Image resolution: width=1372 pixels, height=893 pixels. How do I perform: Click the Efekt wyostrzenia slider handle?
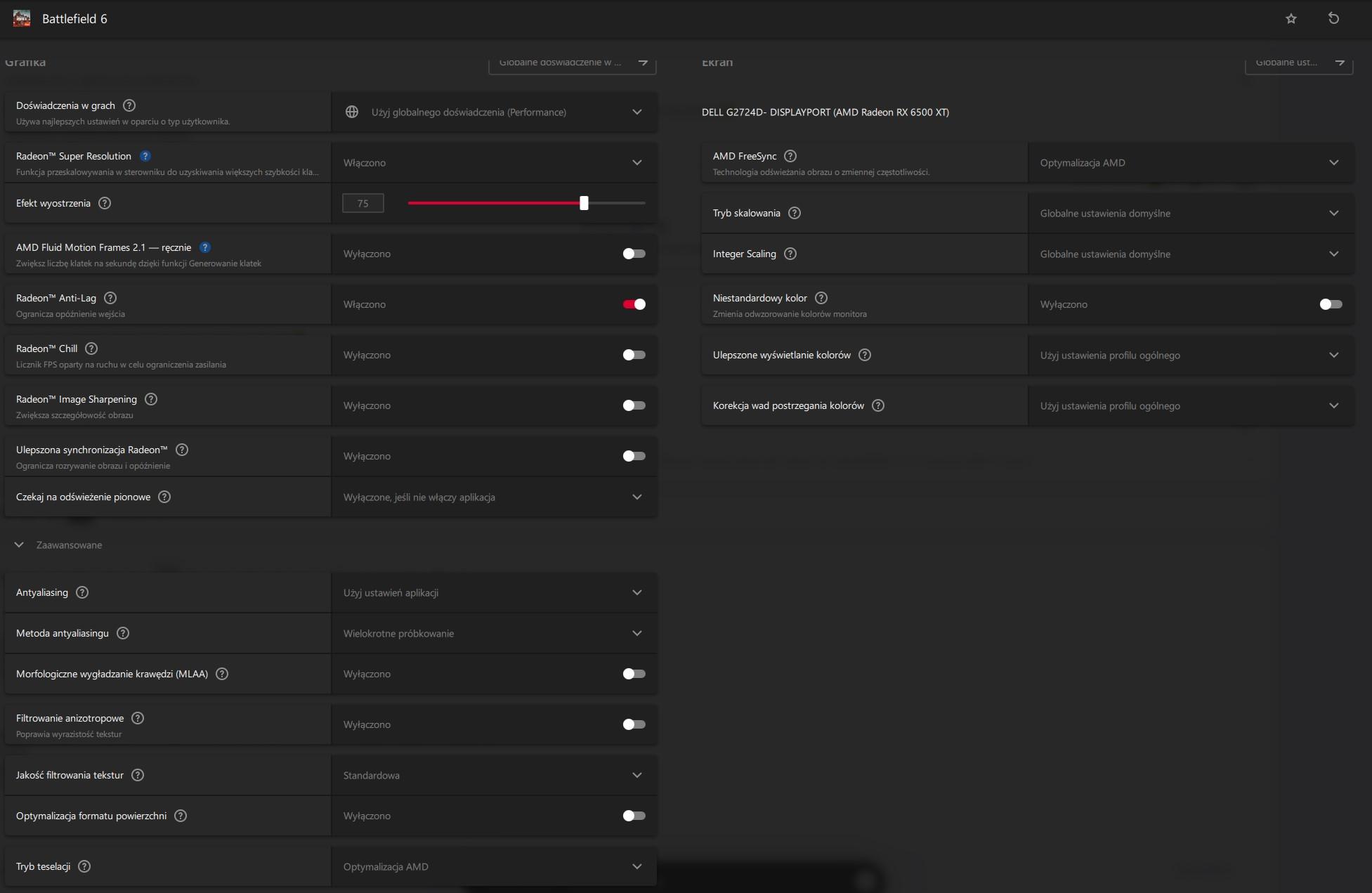[584, 203]
